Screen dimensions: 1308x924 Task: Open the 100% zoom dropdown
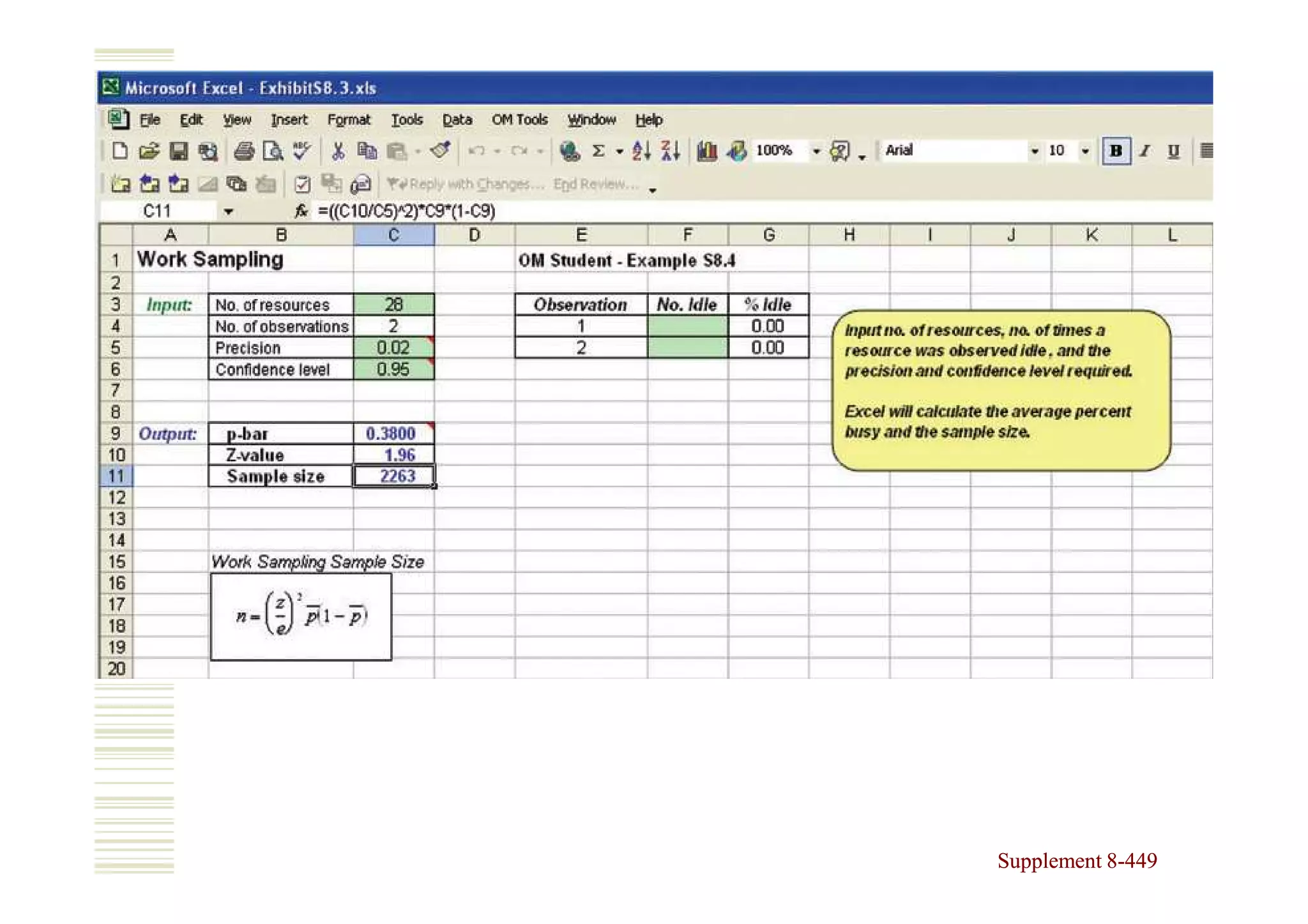click(816, 151)
